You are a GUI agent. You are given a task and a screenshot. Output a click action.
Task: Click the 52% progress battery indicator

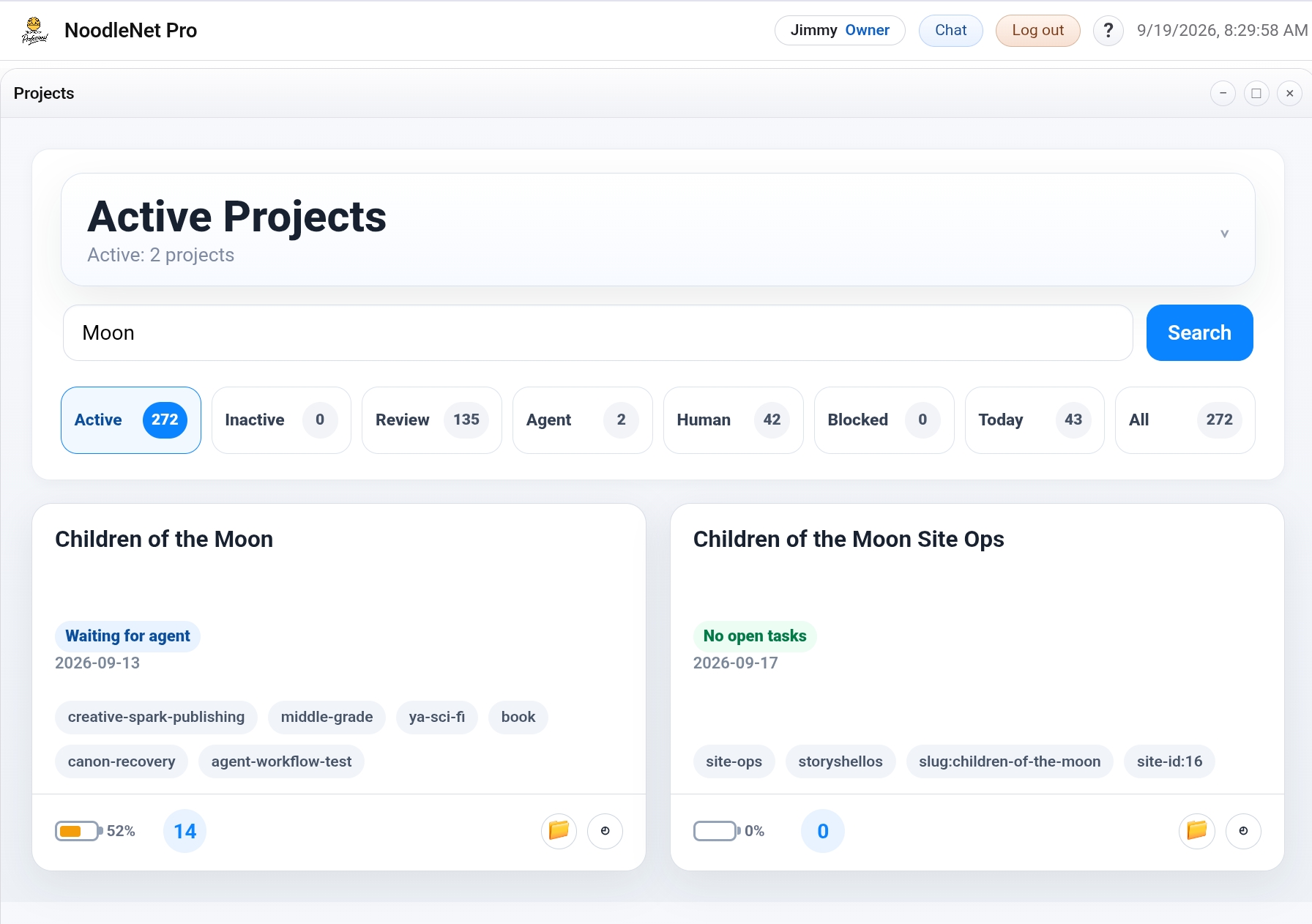click(79, 831)
